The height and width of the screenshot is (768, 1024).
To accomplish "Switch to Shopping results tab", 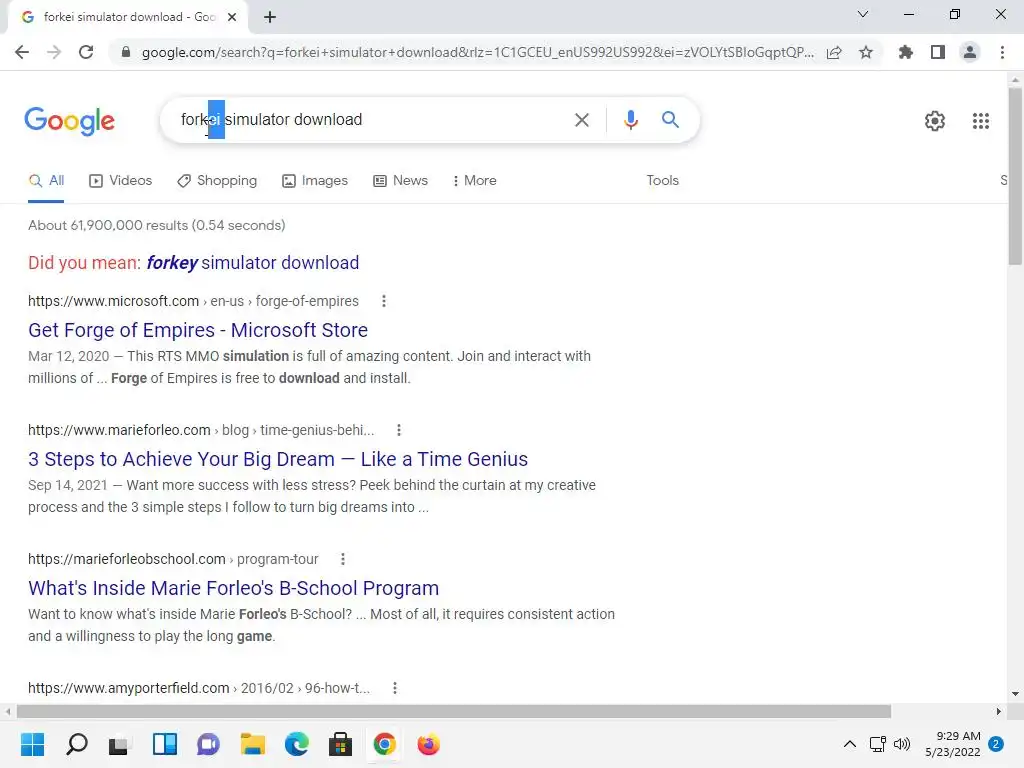I will (x=217, y=181).
